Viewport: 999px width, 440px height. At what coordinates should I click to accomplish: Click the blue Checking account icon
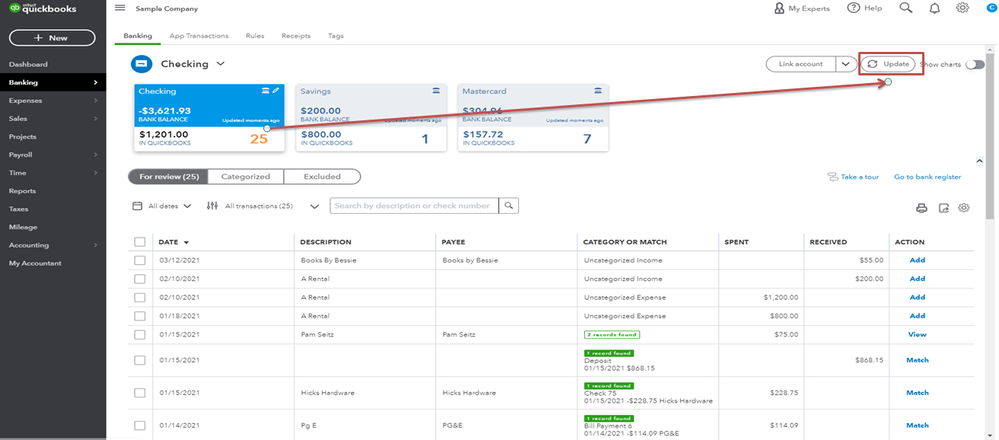tap(141, 64)
